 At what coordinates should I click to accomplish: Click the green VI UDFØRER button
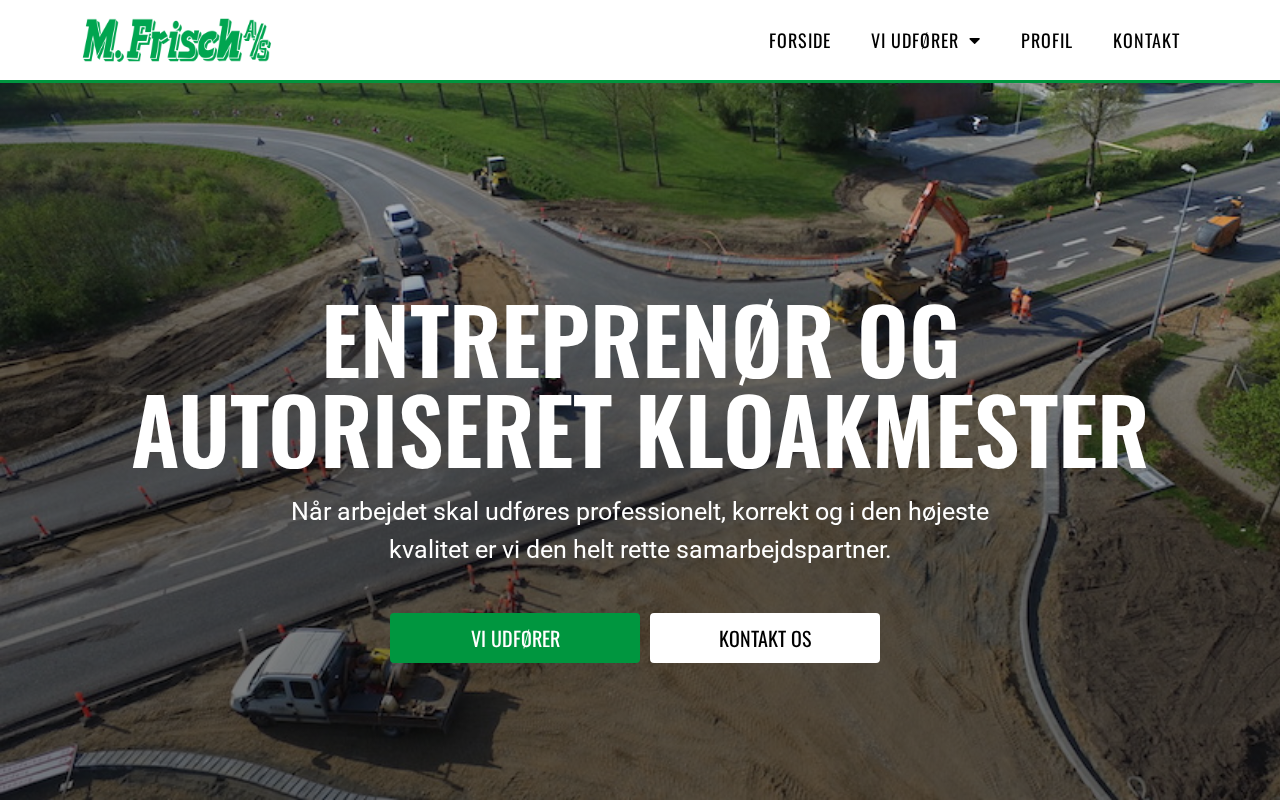point(515,638)
